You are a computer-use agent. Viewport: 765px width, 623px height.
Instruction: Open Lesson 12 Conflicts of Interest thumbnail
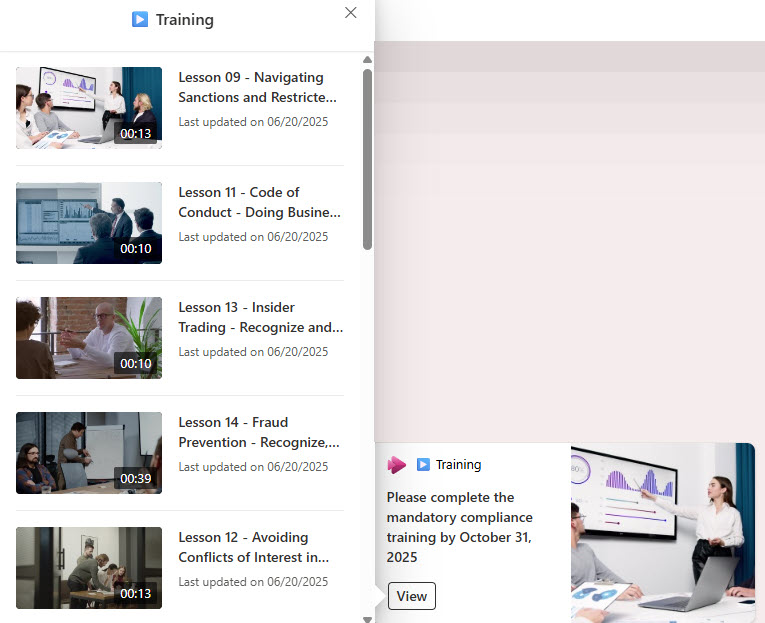click(x=89, y=568)
